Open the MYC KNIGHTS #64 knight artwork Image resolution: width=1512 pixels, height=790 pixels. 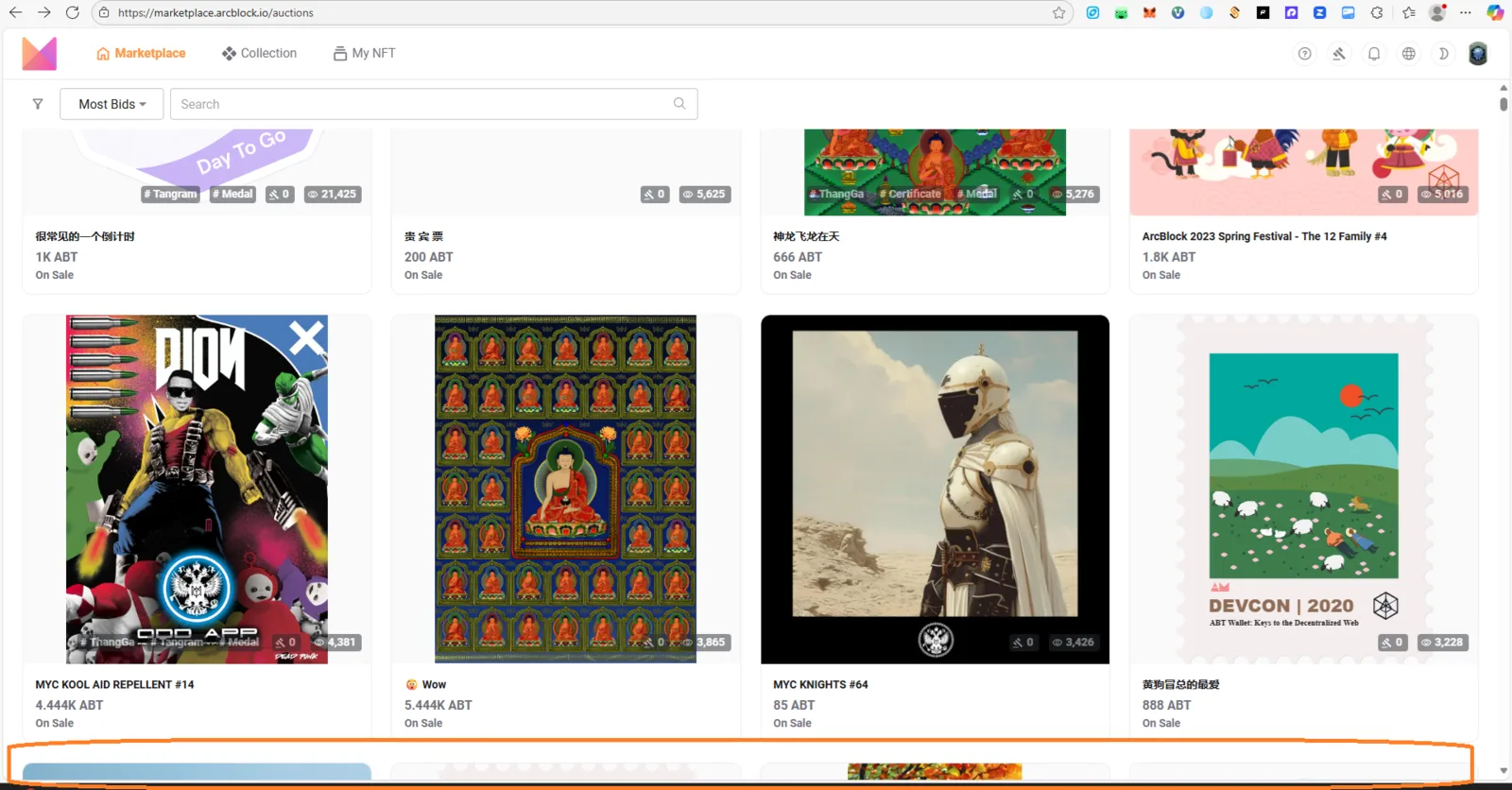pos(935,489)
